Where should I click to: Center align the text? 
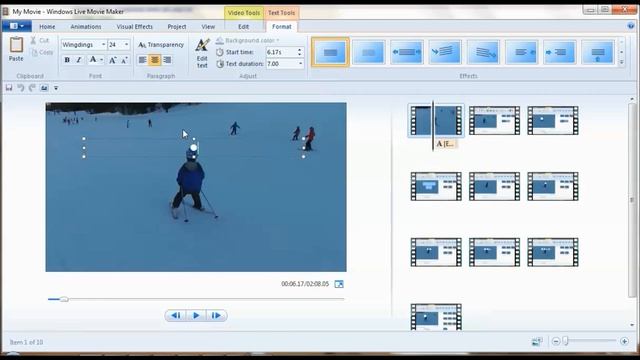(155, 60)
